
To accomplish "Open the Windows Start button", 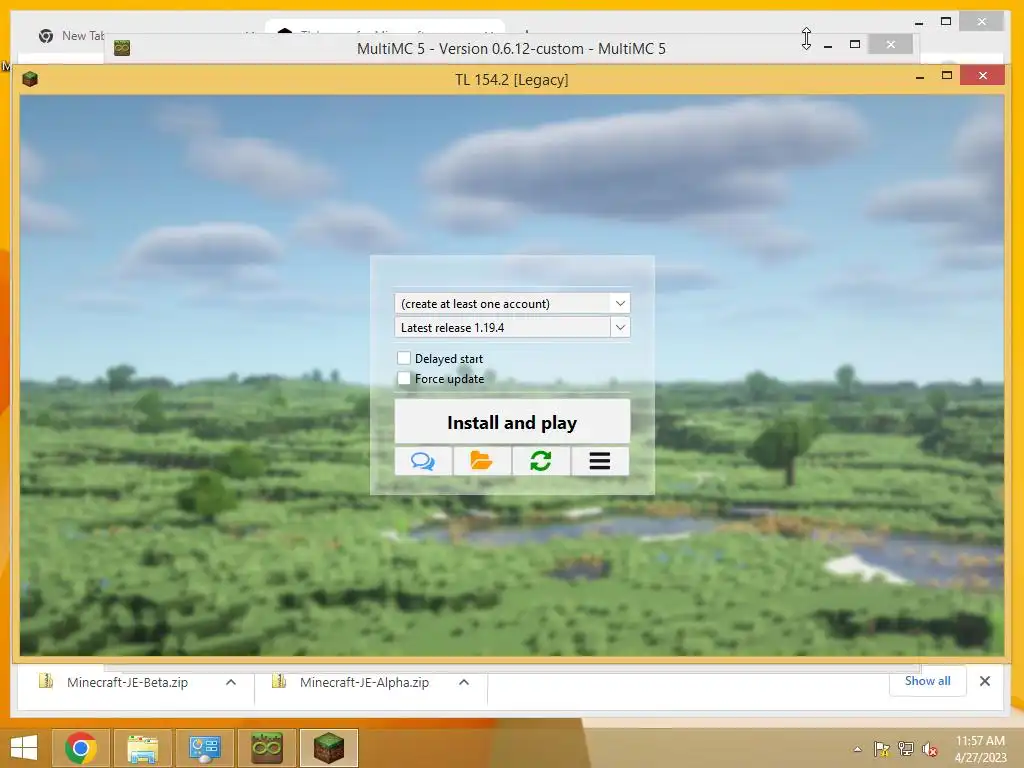I will click(24, 748).
